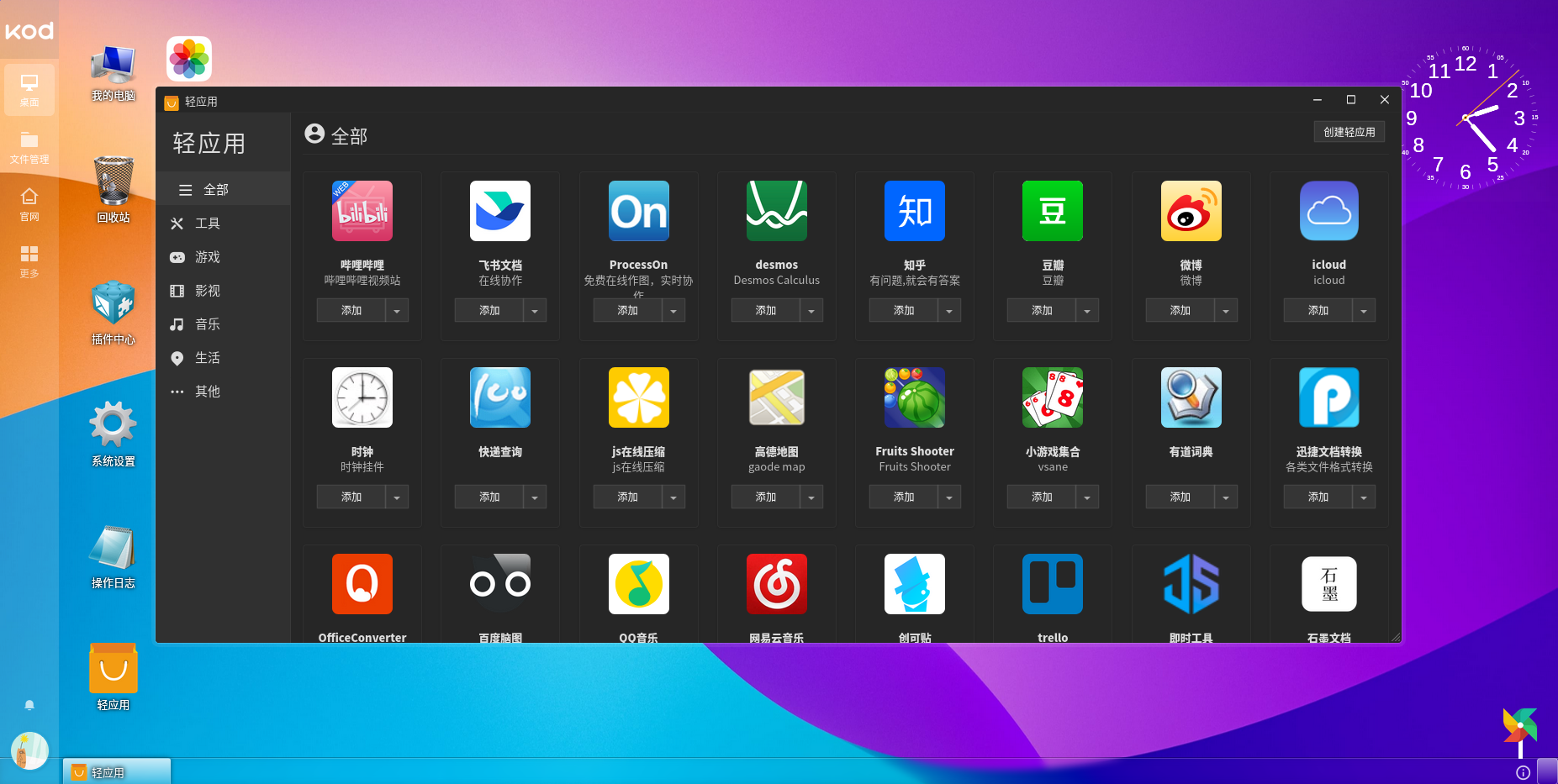The width and height of the screenshot is (1558, 784).
Task: Expand add options dropdown for 时钟
Action: coord(397,497)
